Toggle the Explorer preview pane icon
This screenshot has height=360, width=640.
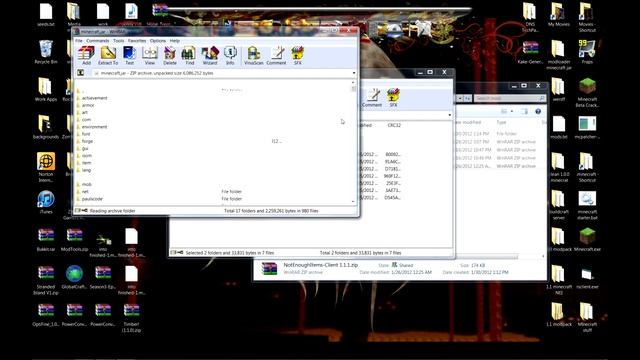524,111
